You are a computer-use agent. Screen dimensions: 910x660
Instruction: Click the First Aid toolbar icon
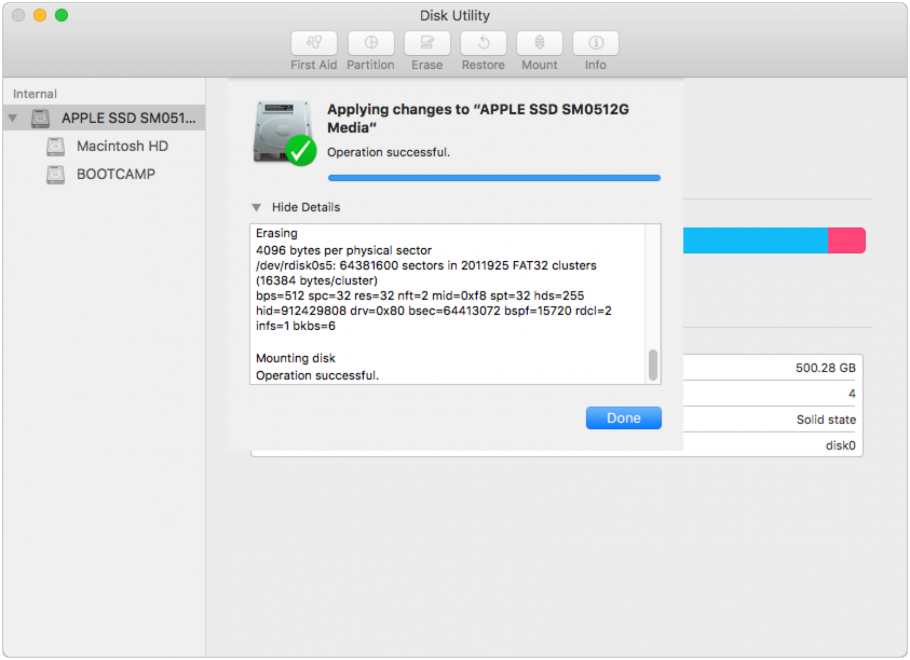tap(313, 43)
